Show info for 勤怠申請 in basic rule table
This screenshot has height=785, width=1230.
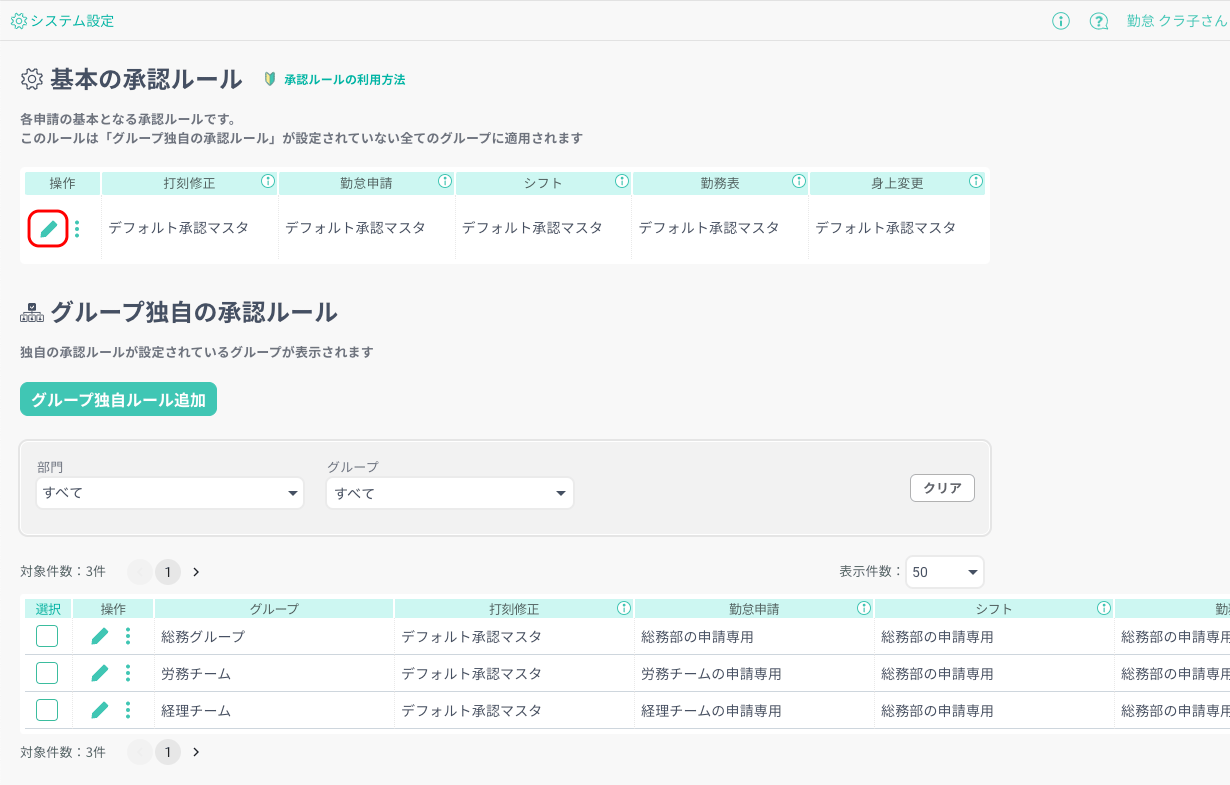click(444, 182)
